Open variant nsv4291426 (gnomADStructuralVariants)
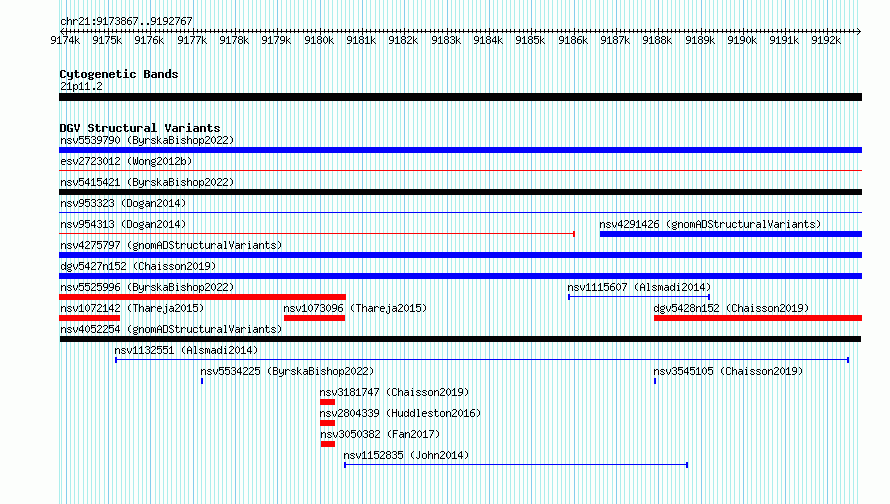This screenshot has width=890, height=504. [710, 224]
